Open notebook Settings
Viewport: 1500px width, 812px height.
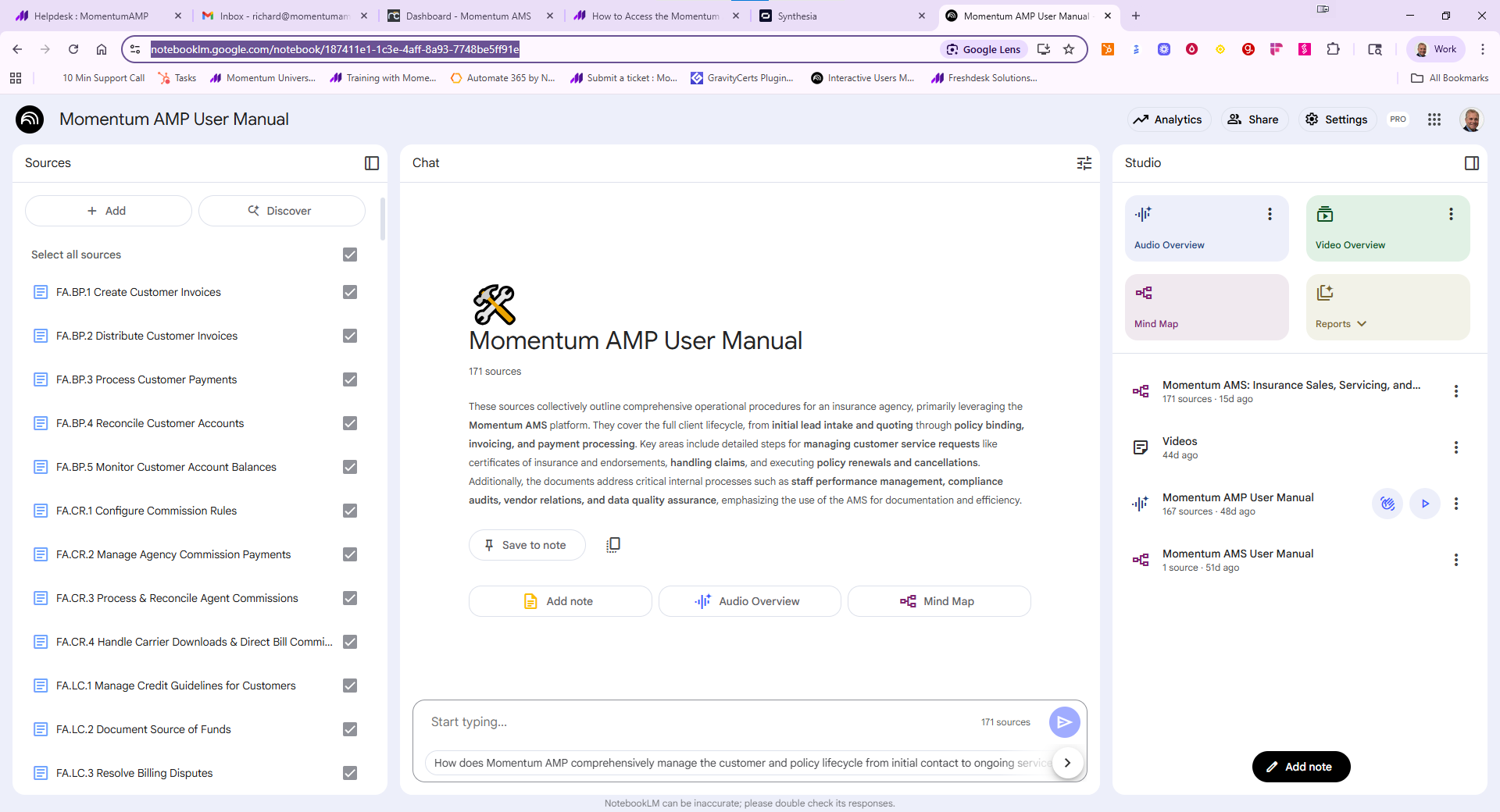click(1337, 119)
